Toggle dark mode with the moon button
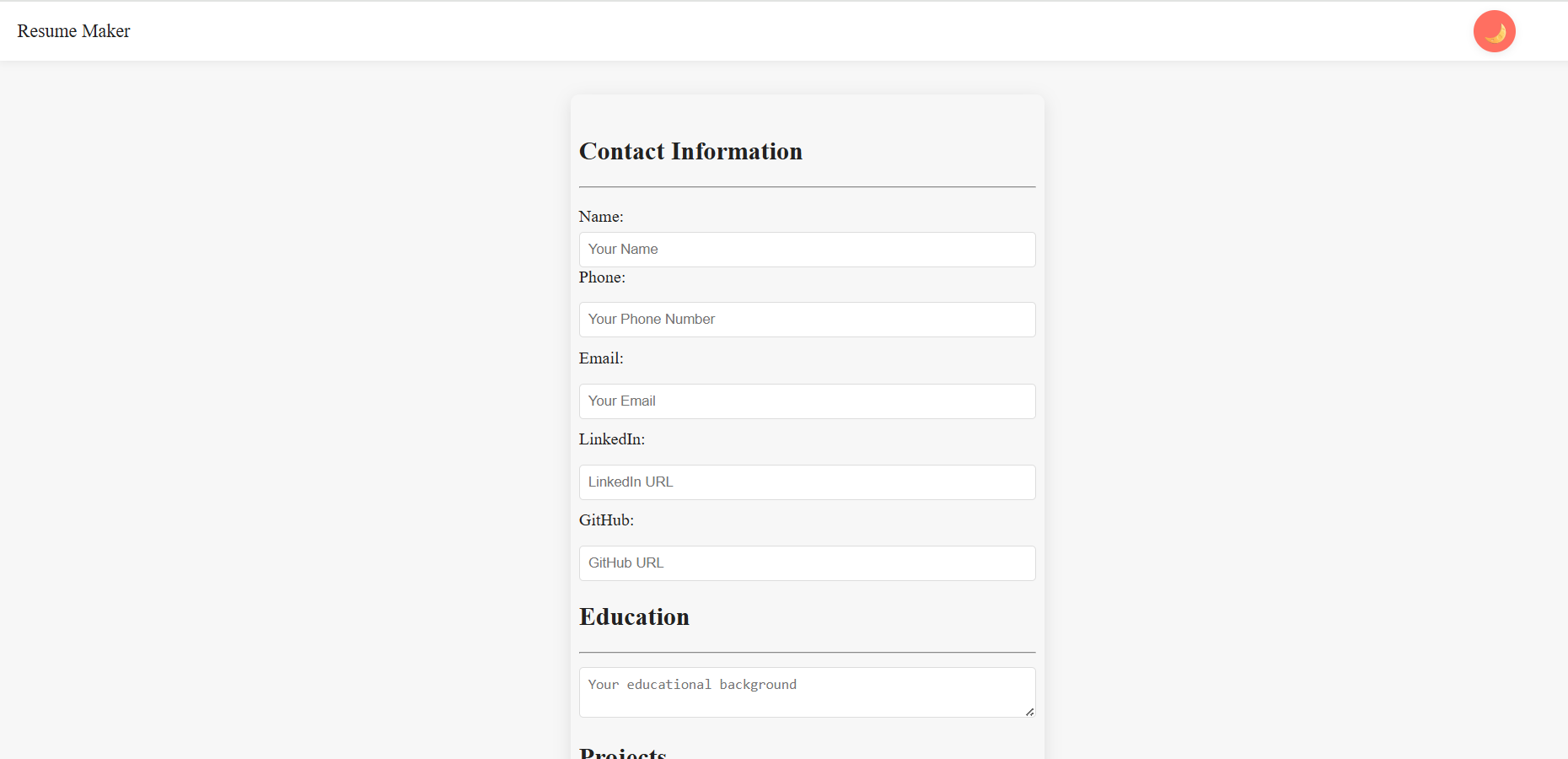1568x759 pixels. (x=1494, y=31)
